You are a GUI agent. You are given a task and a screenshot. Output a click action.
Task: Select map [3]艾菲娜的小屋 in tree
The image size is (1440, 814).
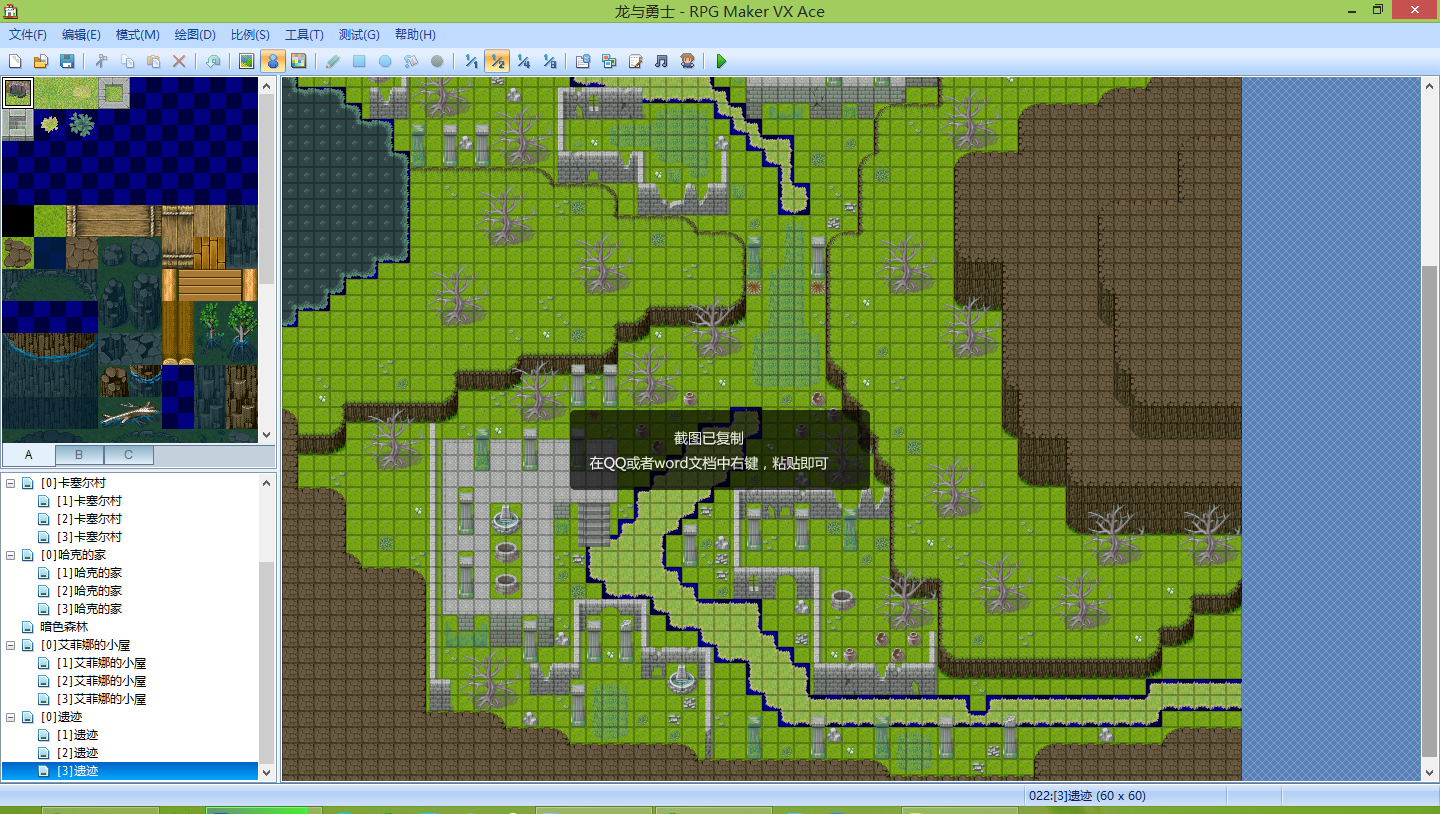point(101,699)
